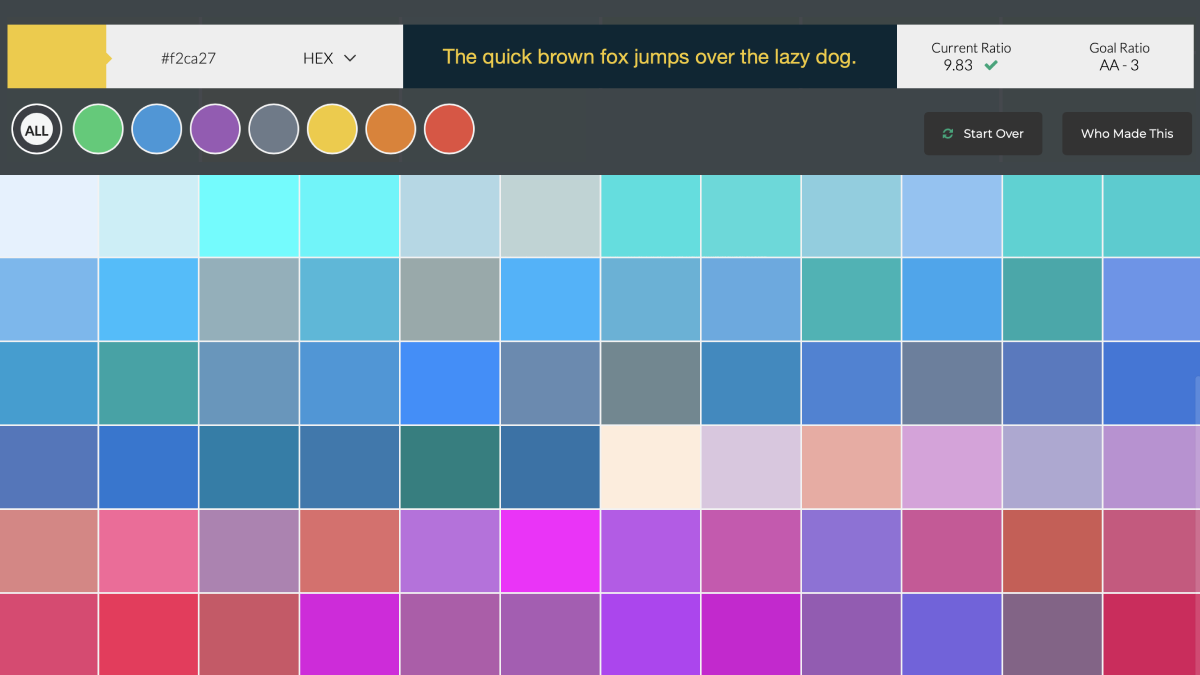Select the ALL color filter

36,129
